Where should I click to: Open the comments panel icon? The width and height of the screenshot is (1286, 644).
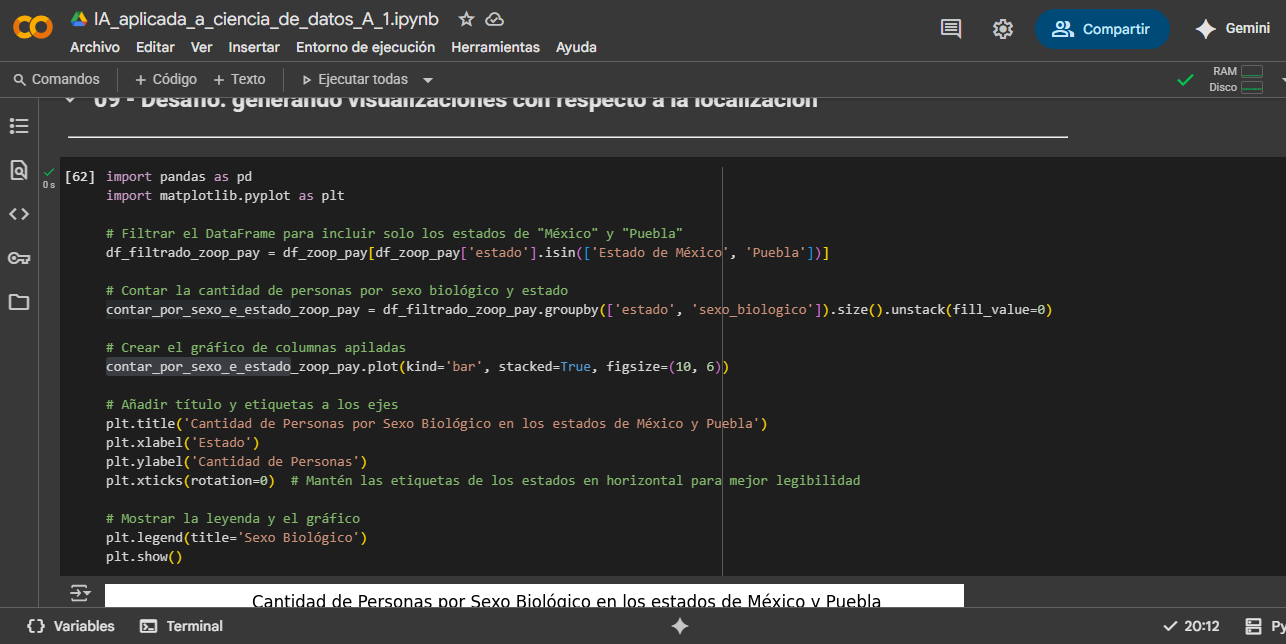951,29
